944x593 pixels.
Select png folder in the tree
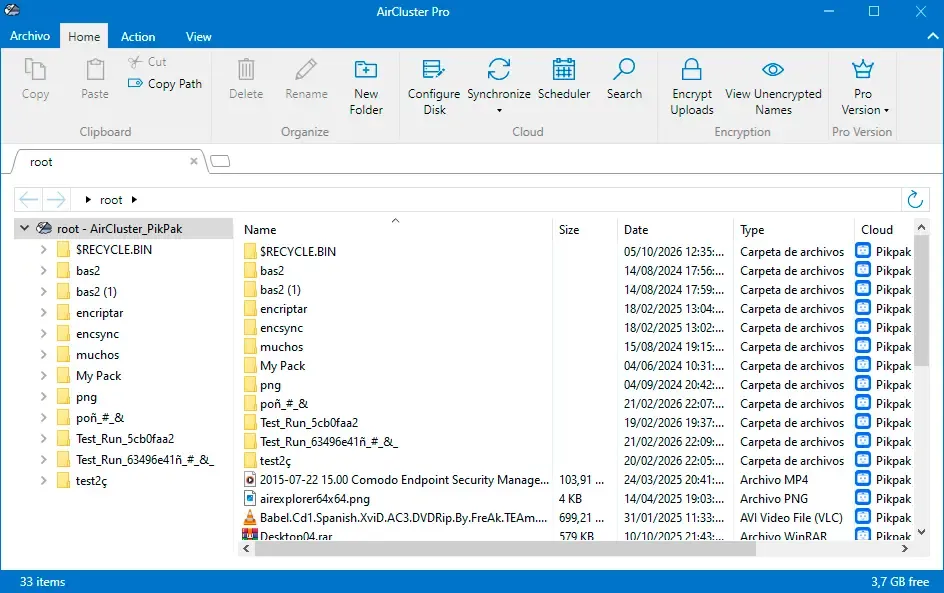pyautogui.click(x=86, y=397)
